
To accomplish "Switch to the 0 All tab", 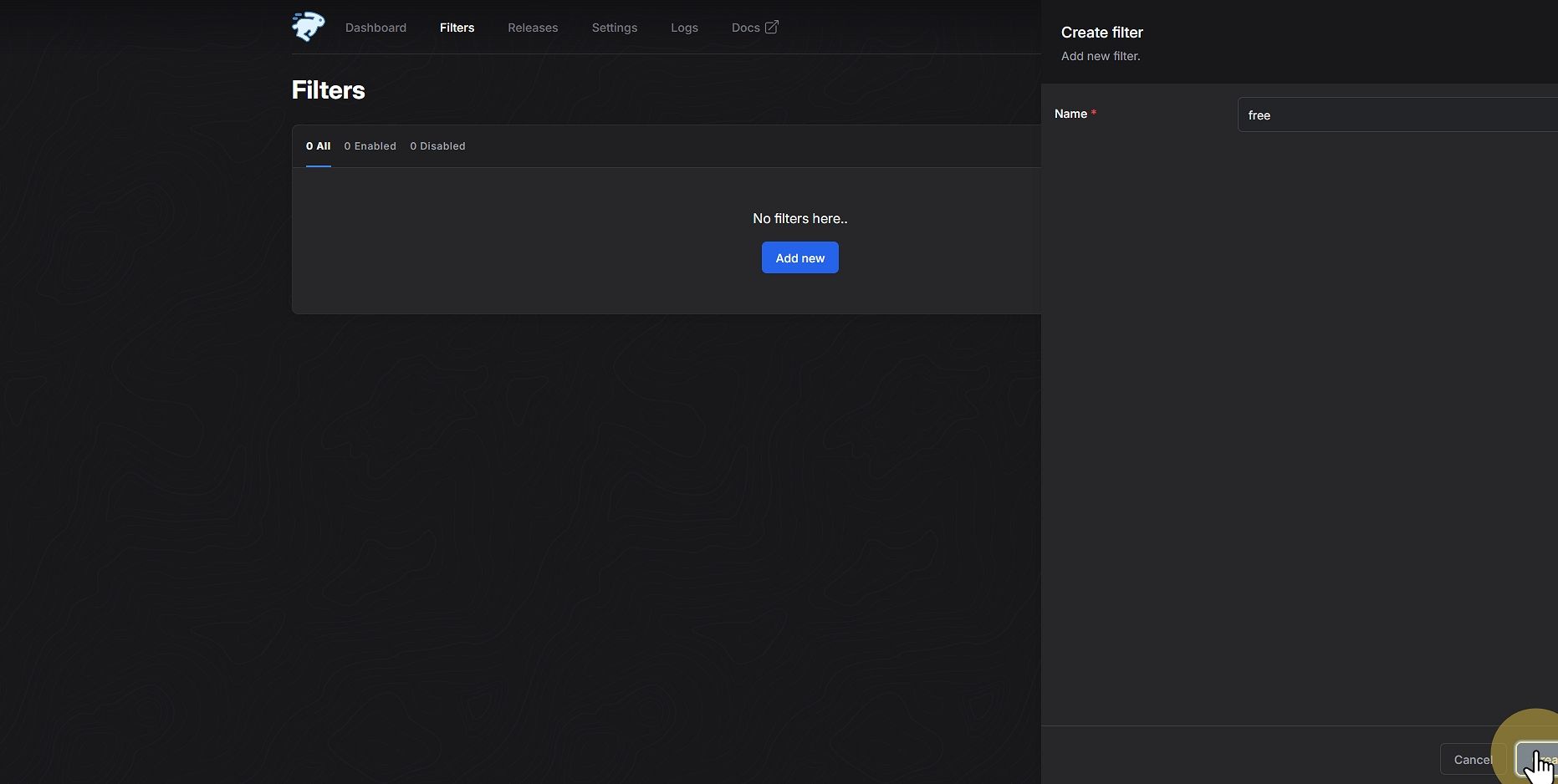I will 318,146.
